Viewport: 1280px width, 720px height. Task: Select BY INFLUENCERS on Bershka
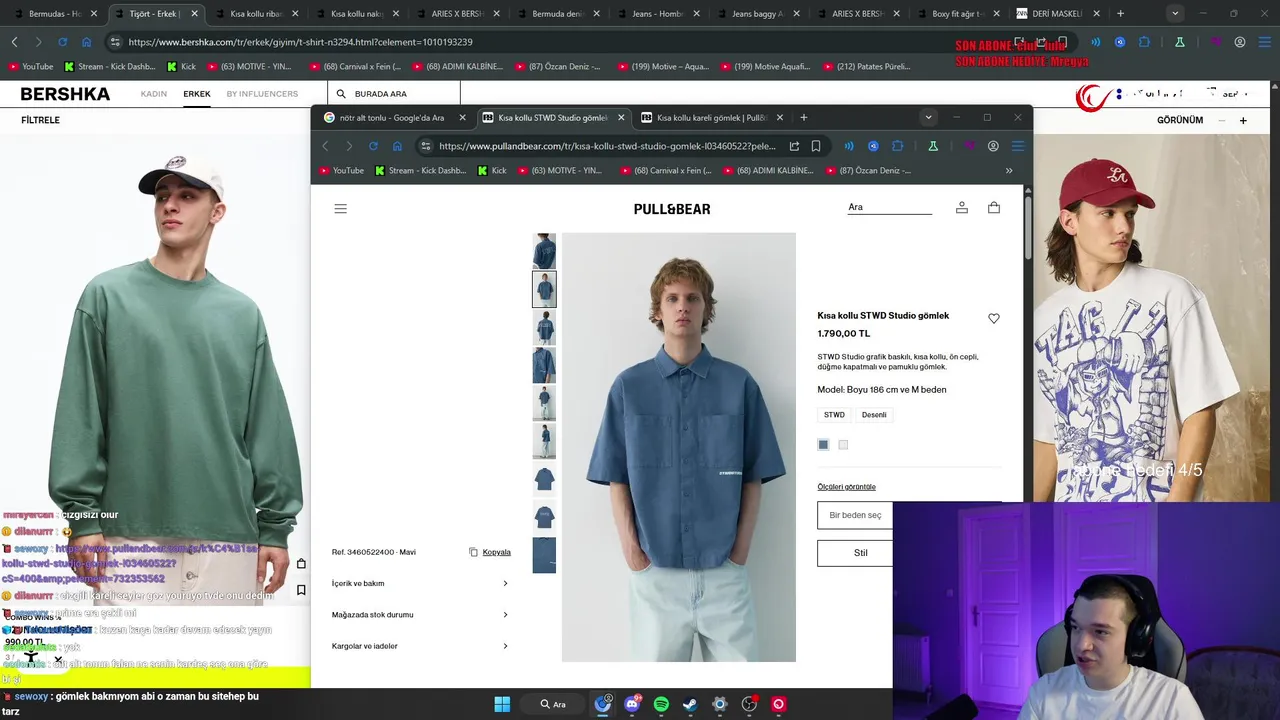(262, 94)
